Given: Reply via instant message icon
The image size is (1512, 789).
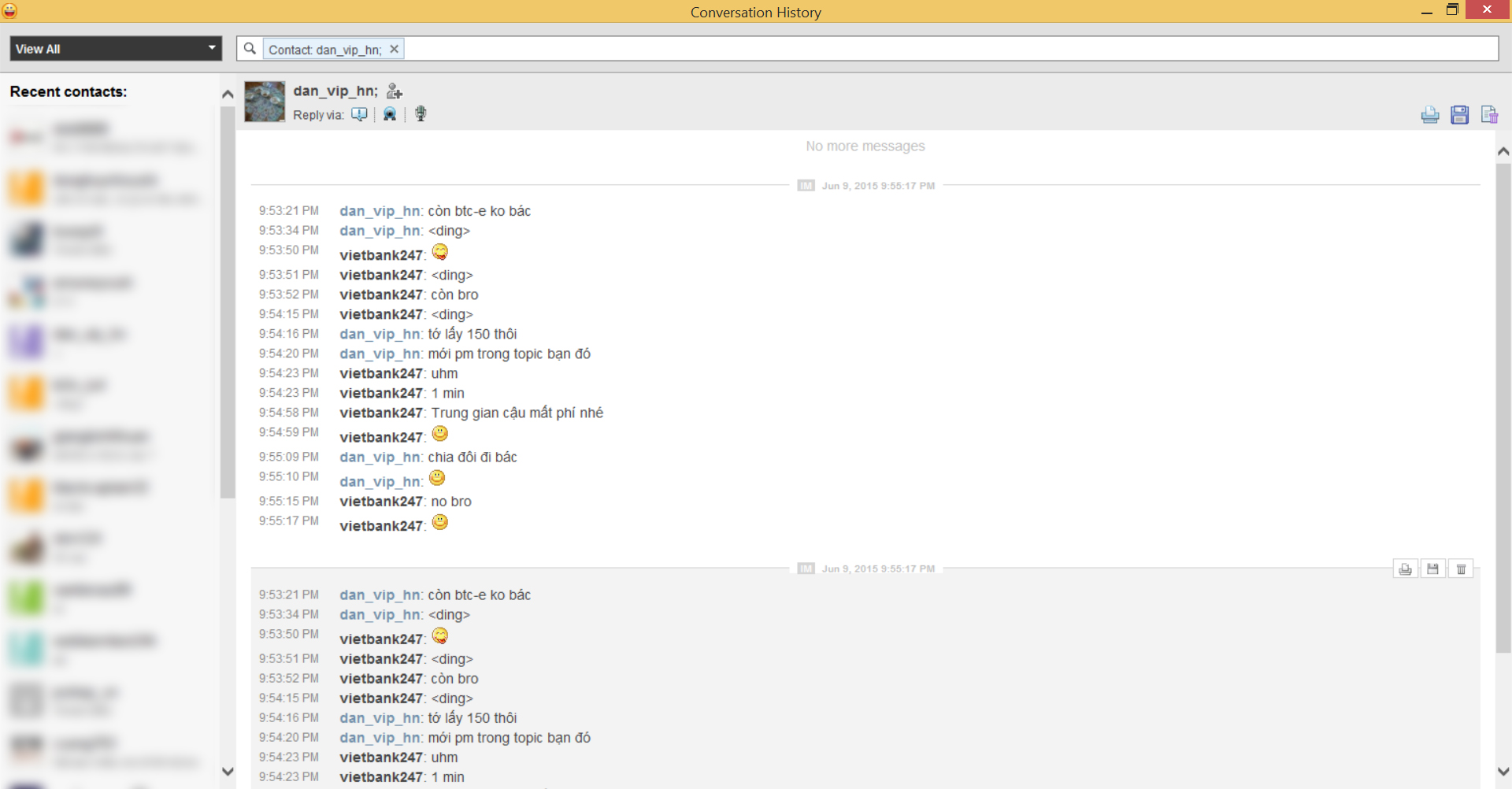Looking at the screenshot, I should pos(359,114).
